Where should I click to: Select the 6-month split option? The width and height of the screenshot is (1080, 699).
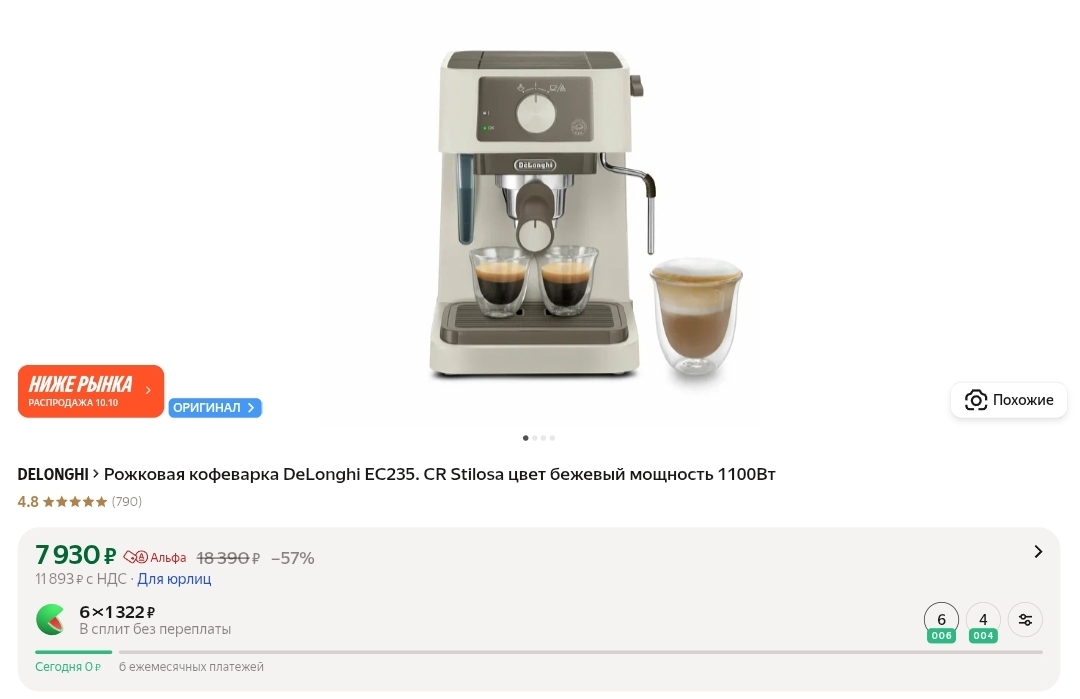941,622
